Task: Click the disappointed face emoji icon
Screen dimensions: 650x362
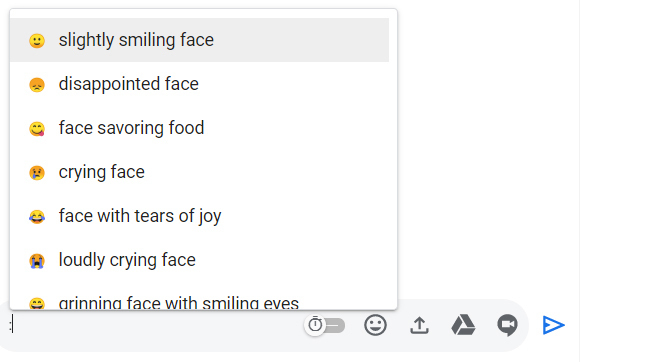Action: [x=37, y=85]
